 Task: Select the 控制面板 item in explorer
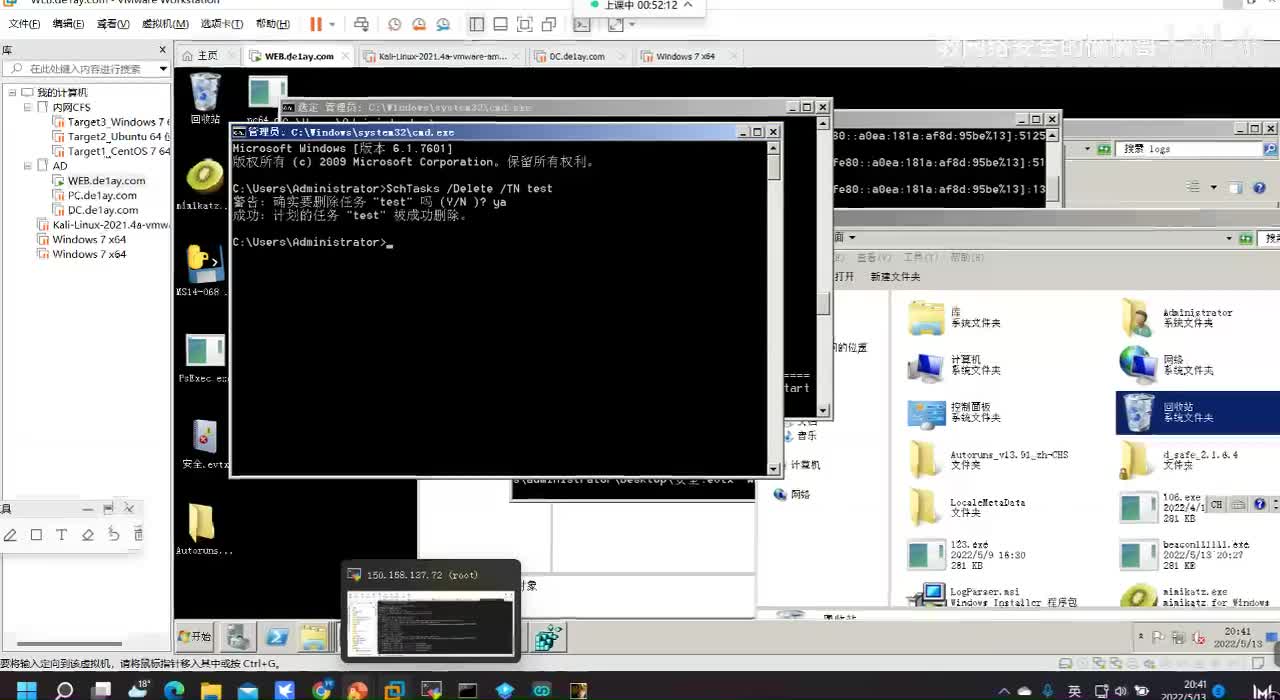(x=955, y=412)
